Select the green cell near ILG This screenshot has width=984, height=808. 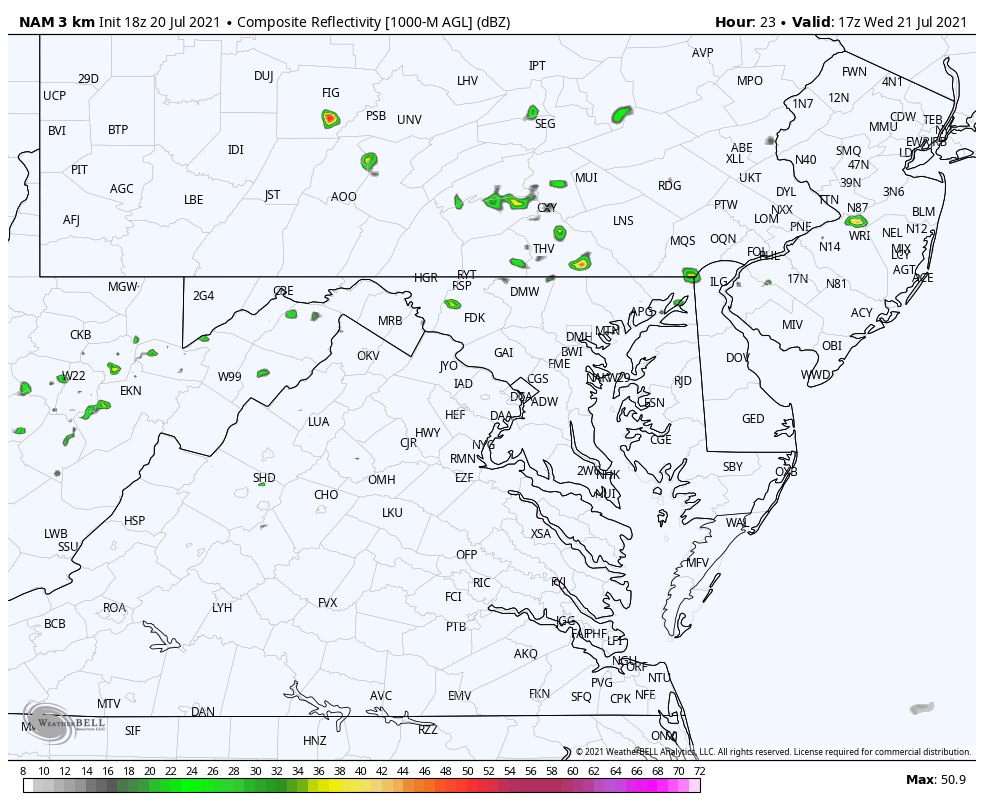click(691, 273)
